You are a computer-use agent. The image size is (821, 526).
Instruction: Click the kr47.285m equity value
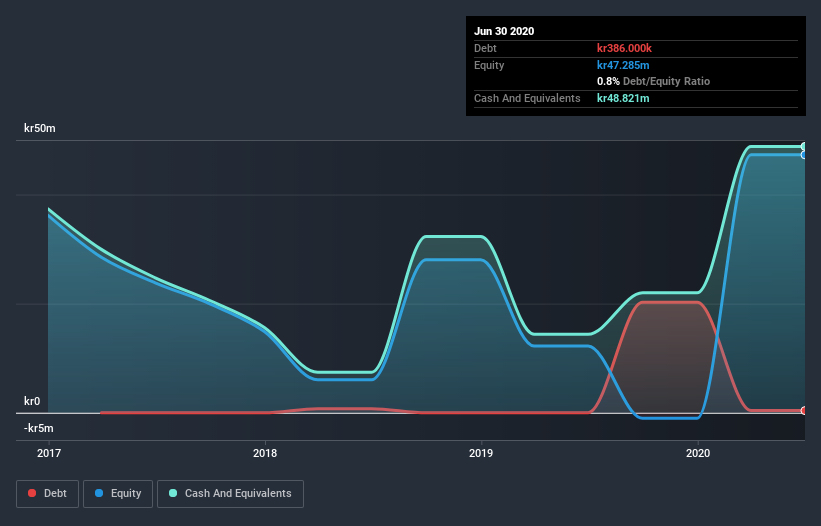pos(623,65)
